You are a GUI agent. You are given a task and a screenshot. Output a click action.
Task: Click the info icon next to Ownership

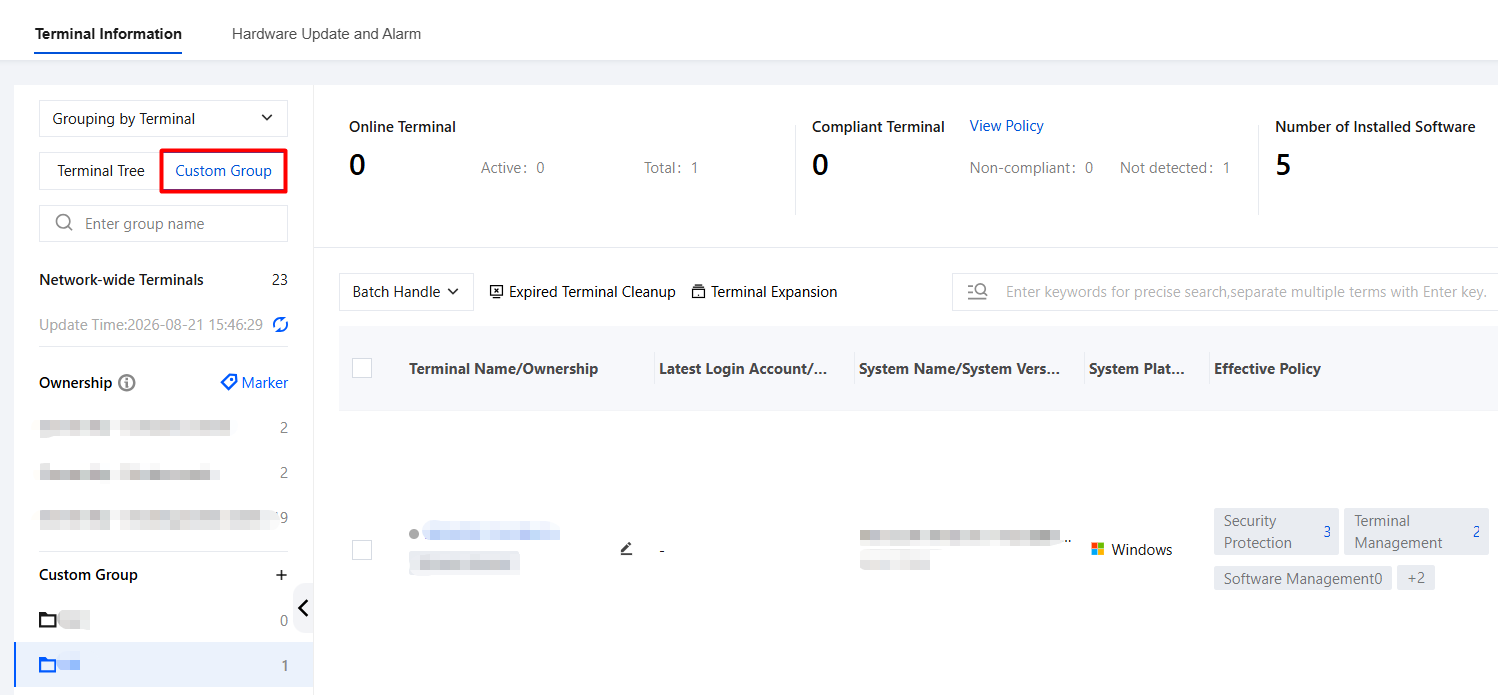click(x=127, y=383)
